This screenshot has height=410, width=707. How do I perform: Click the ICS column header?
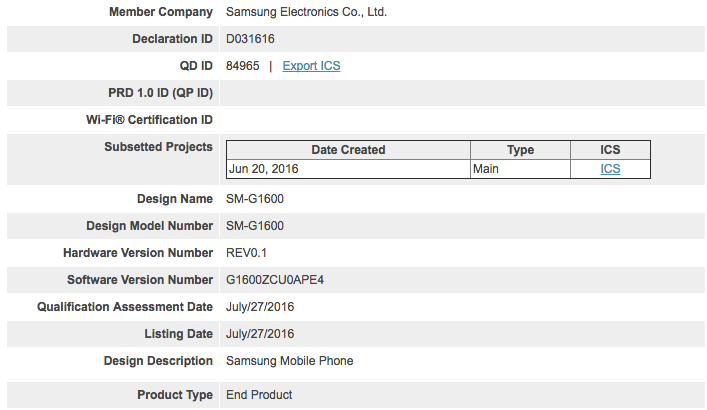[x=610, y=150]
